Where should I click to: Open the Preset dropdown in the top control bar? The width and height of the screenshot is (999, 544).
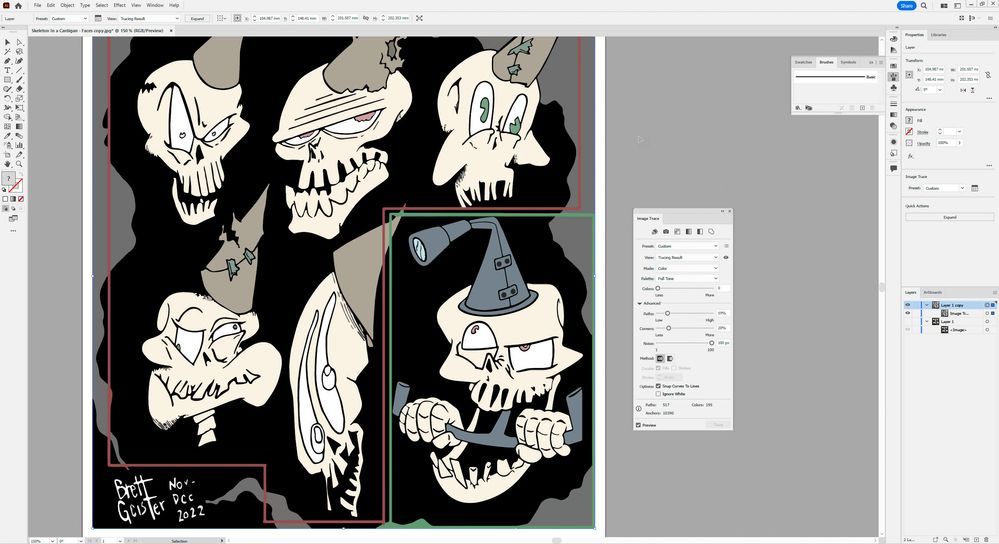pyautogui.click(x=69, y=18)
